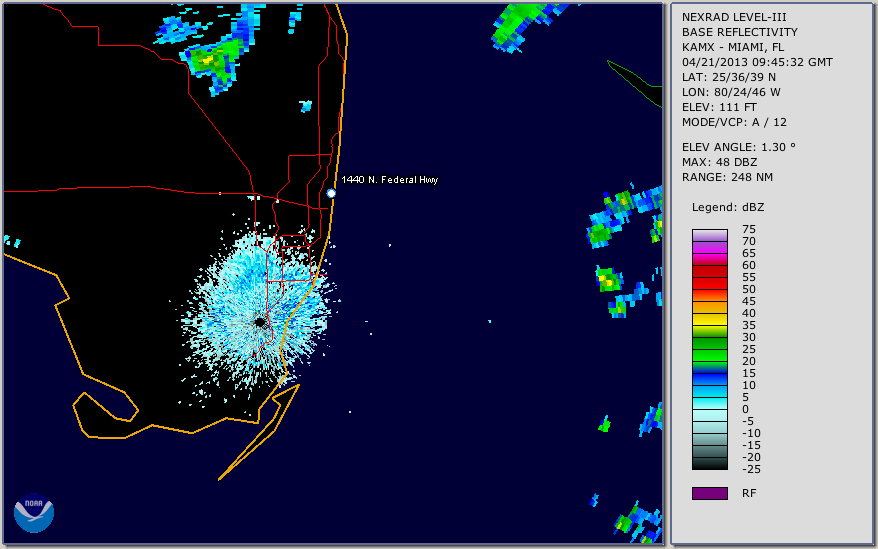Select the 'NEXRAD LEVEL-III' title text
Image resolution: width=878 pixels, height=549 pixels.
(734, 17)
